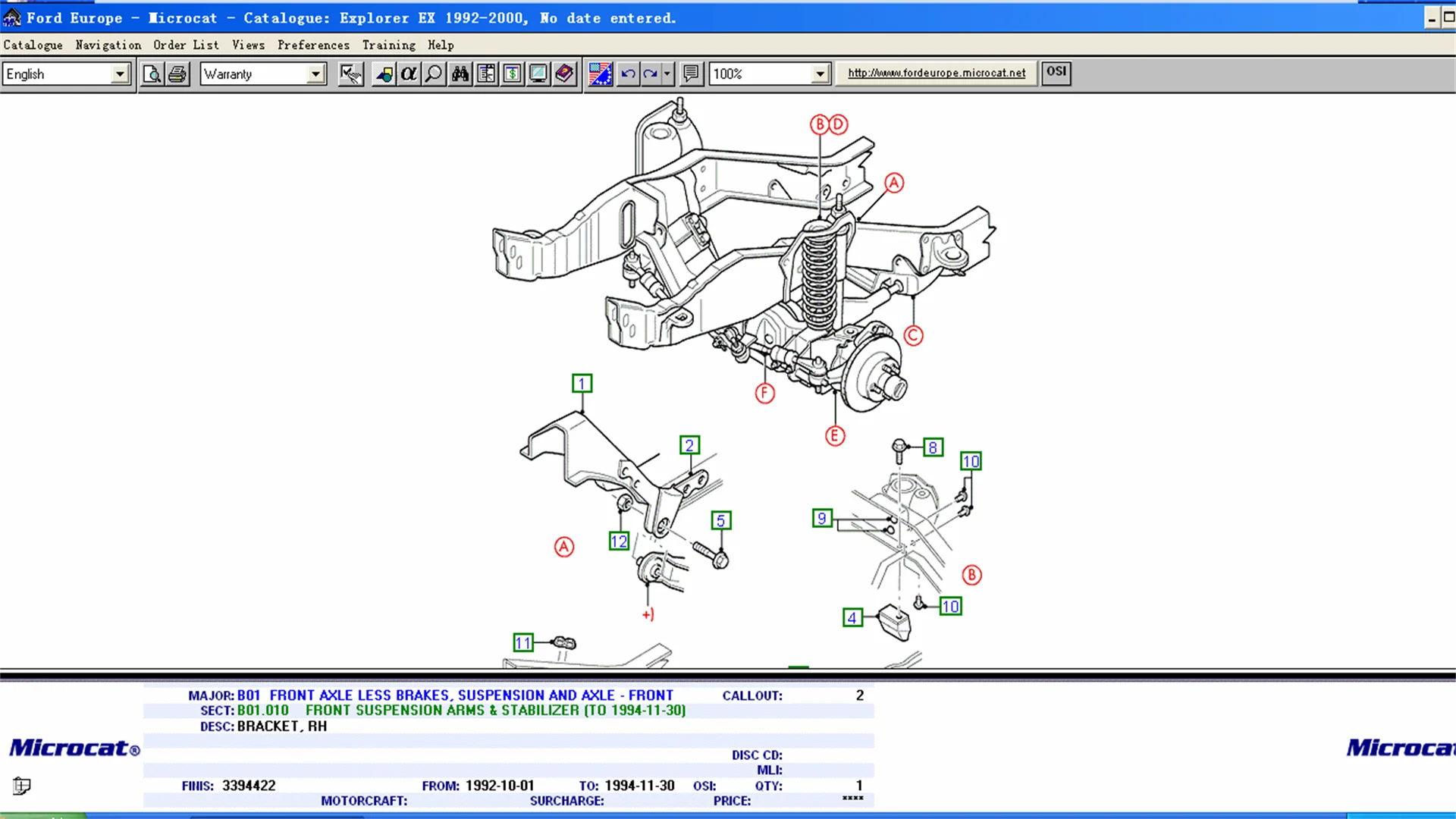
Task: Click the Ford Europe Microcat URL link
Action: pyautogui.click(x=937, y=72)
